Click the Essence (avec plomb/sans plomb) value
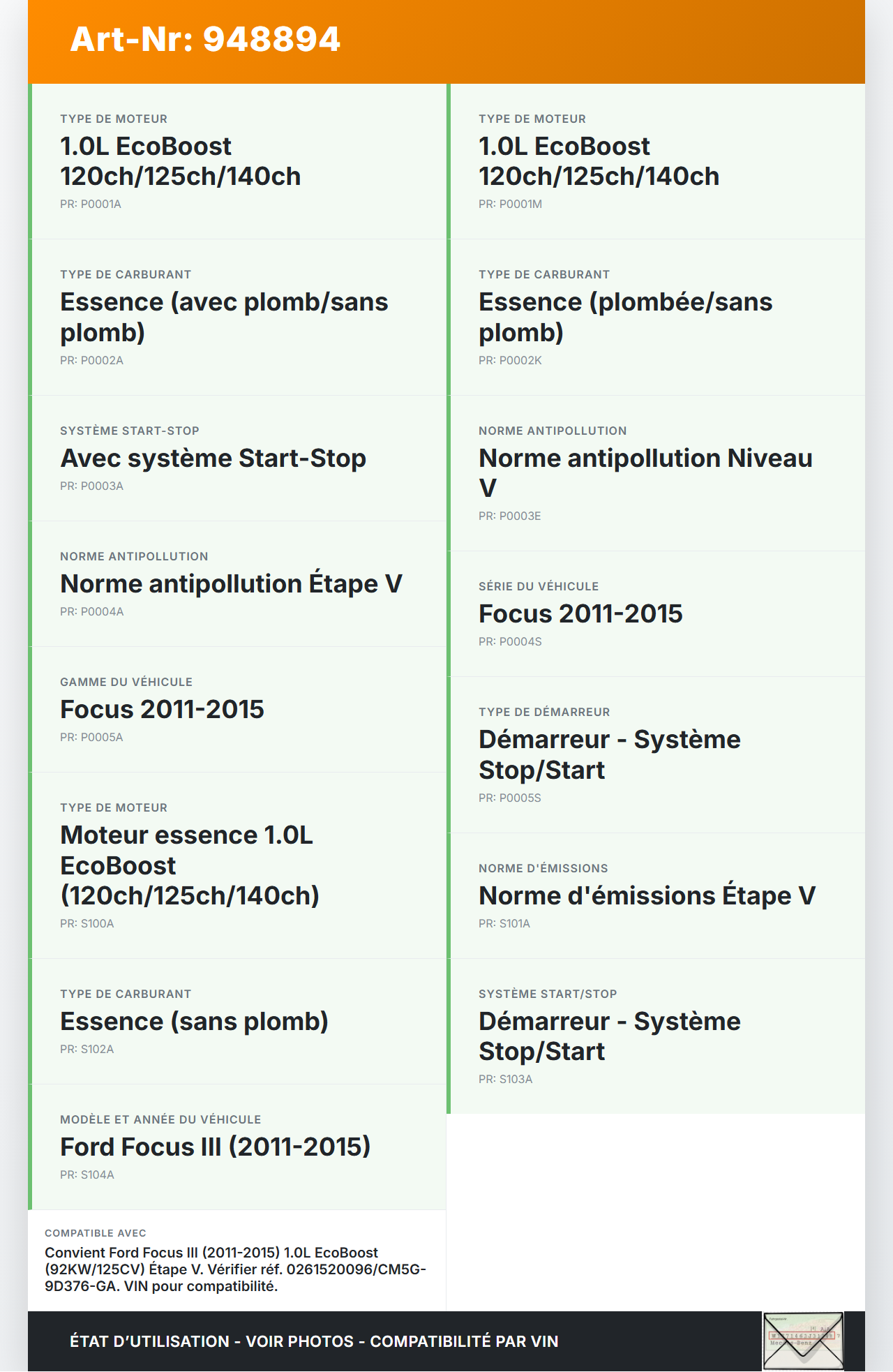 224,317
